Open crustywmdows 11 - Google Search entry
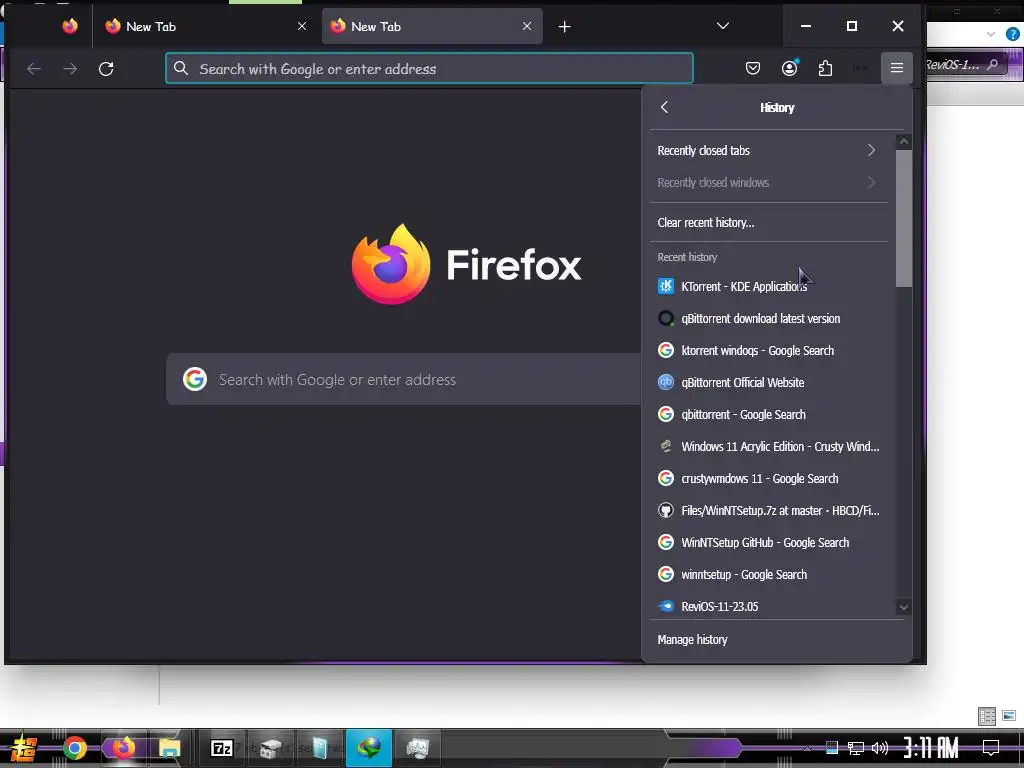The image size is (1024, 768). click(x=769, y=479)
